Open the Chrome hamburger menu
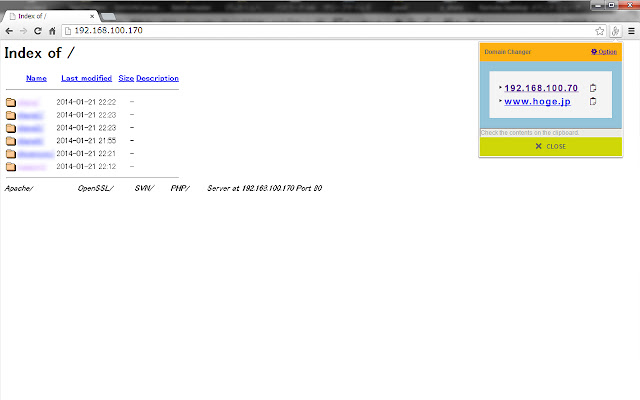The image size is (640, 400). 631,31
